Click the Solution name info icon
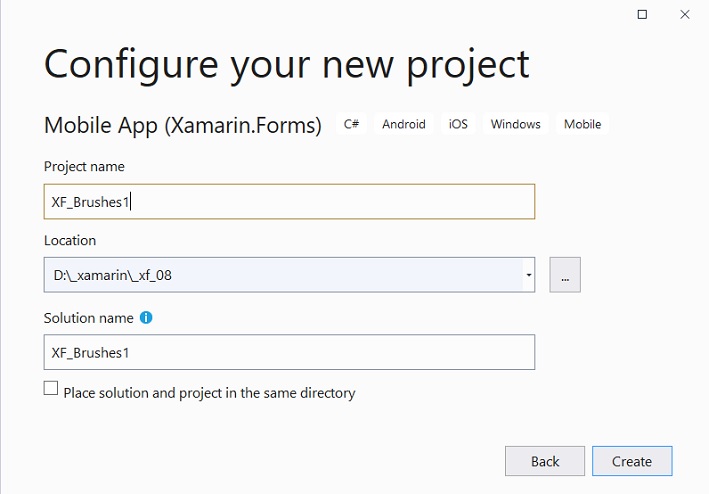The height and width of the screenshot is (494, 709). click(146, 318)
